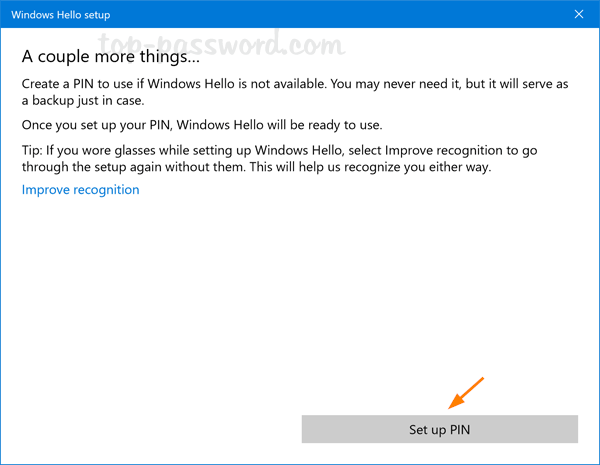This screenshot has width=600, height=465.
Task: Click the word "Tip:" in the paragraph
Action: [35, 149]
